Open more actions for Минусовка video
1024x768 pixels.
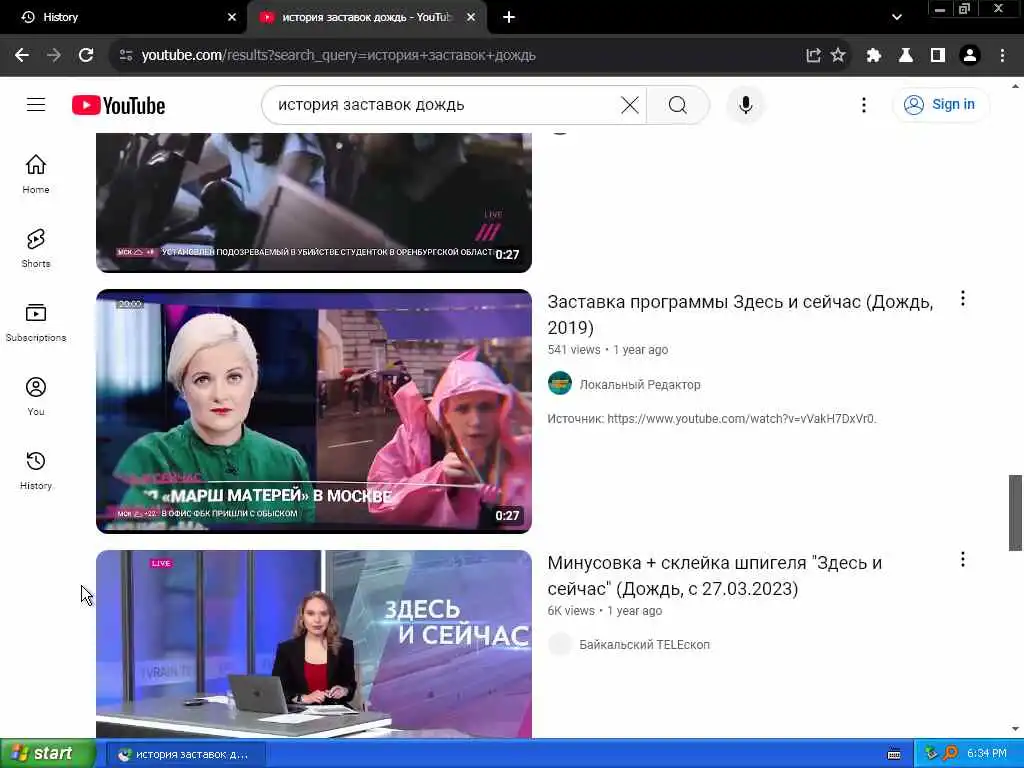(x=963, y=559)
